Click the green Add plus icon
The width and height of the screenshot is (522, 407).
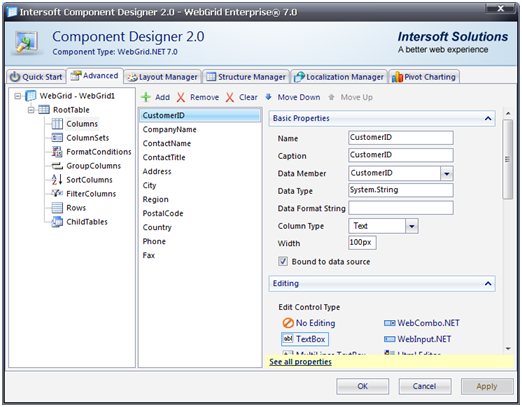[x=146, y=97]
